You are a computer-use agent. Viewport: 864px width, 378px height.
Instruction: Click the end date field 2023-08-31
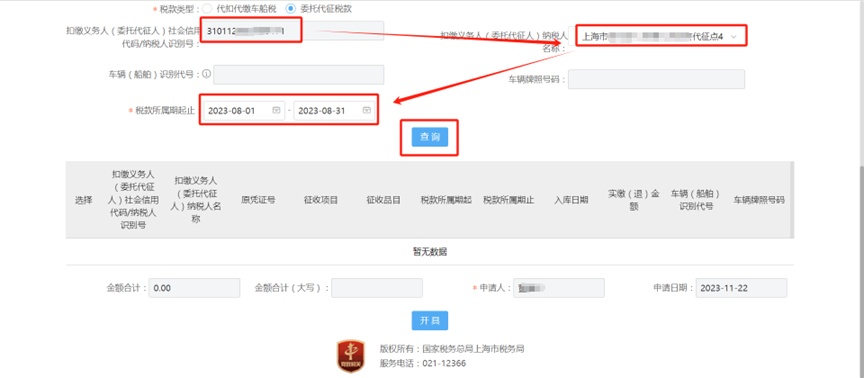pyautogui.click(x=334, y=111)
